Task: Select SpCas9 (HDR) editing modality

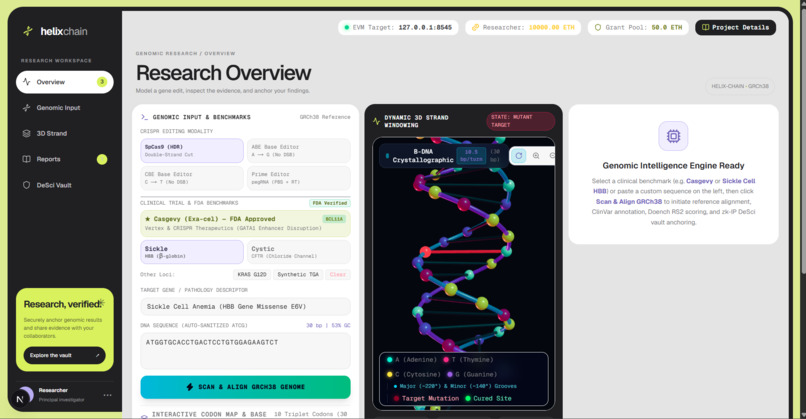Action: pyautogui.click(x=192, y=151)
